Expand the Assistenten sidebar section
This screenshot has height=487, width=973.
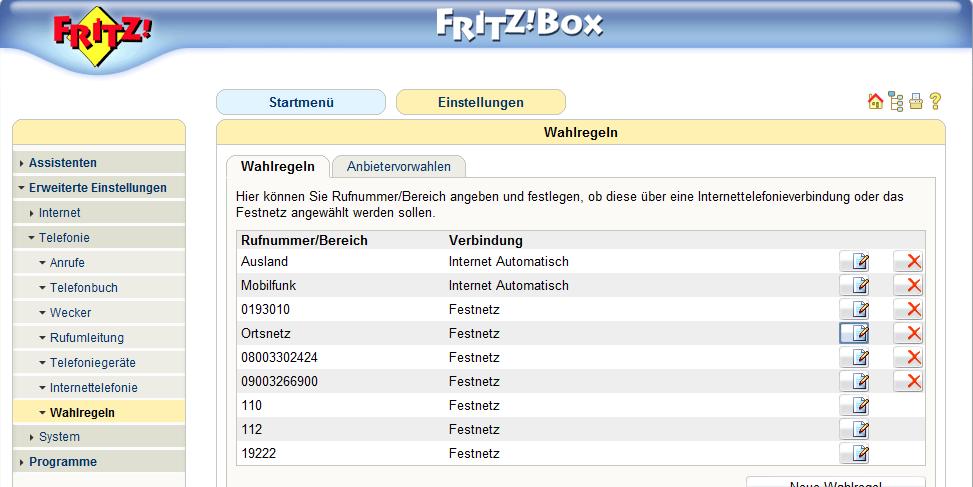(63, 163)
